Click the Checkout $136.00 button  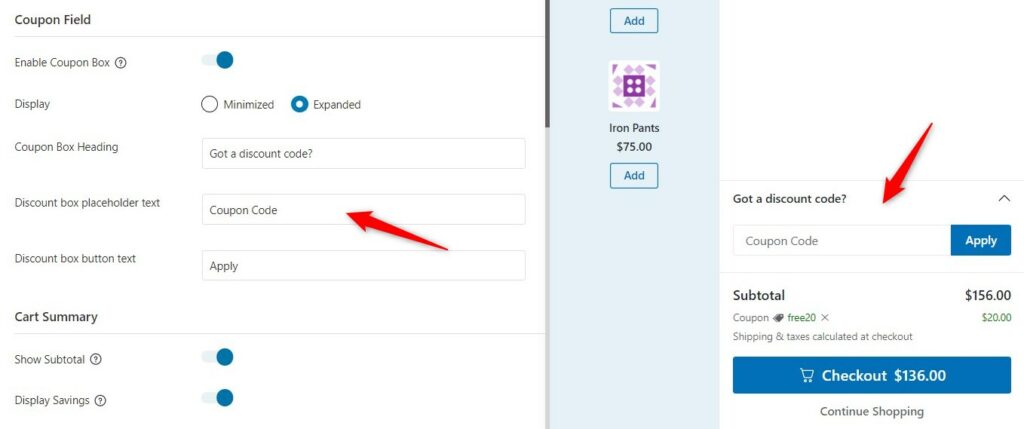[872, 375]
